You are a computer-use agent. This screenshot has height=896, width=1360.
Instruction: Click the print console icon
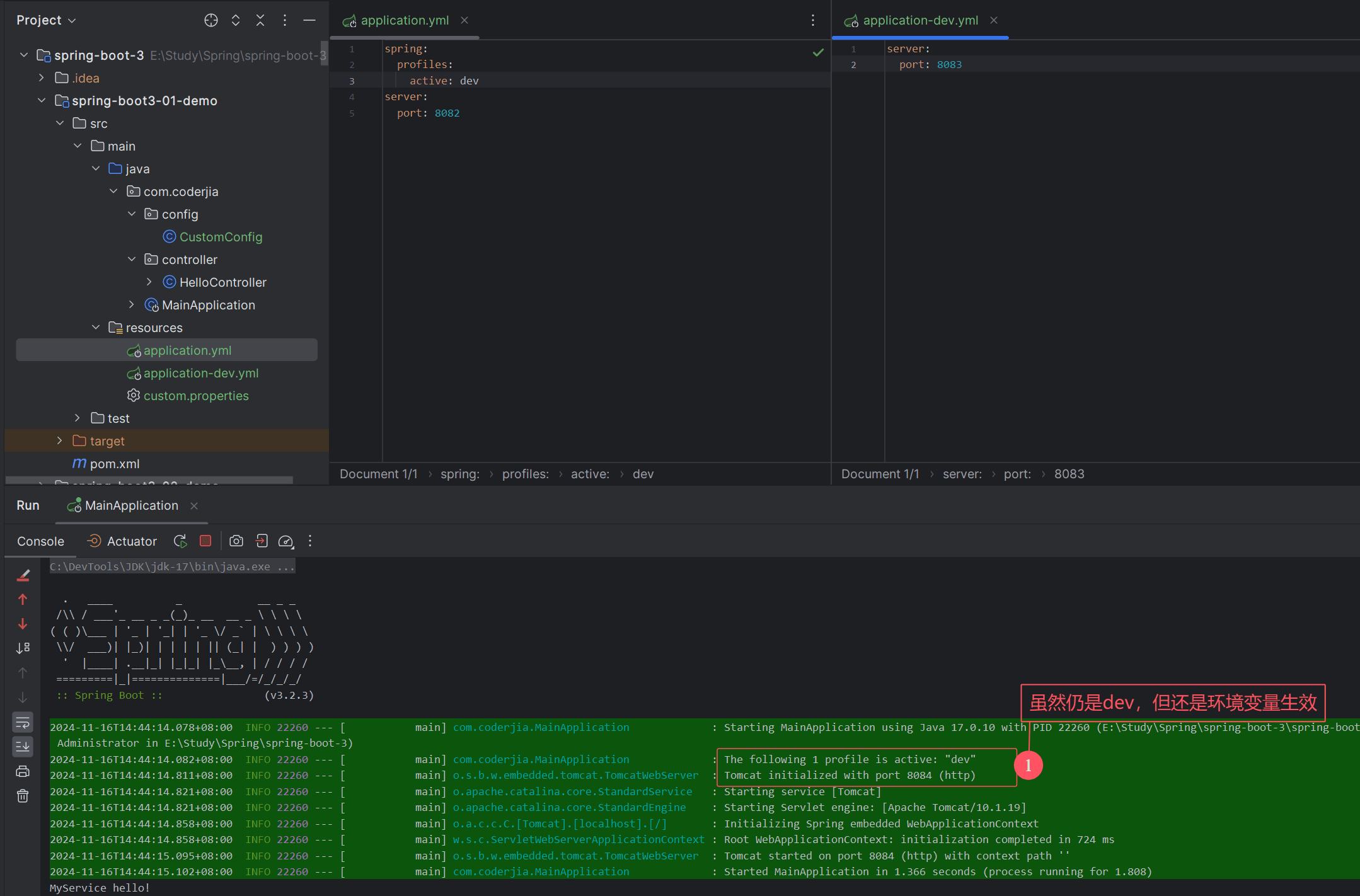coord(23,771)
